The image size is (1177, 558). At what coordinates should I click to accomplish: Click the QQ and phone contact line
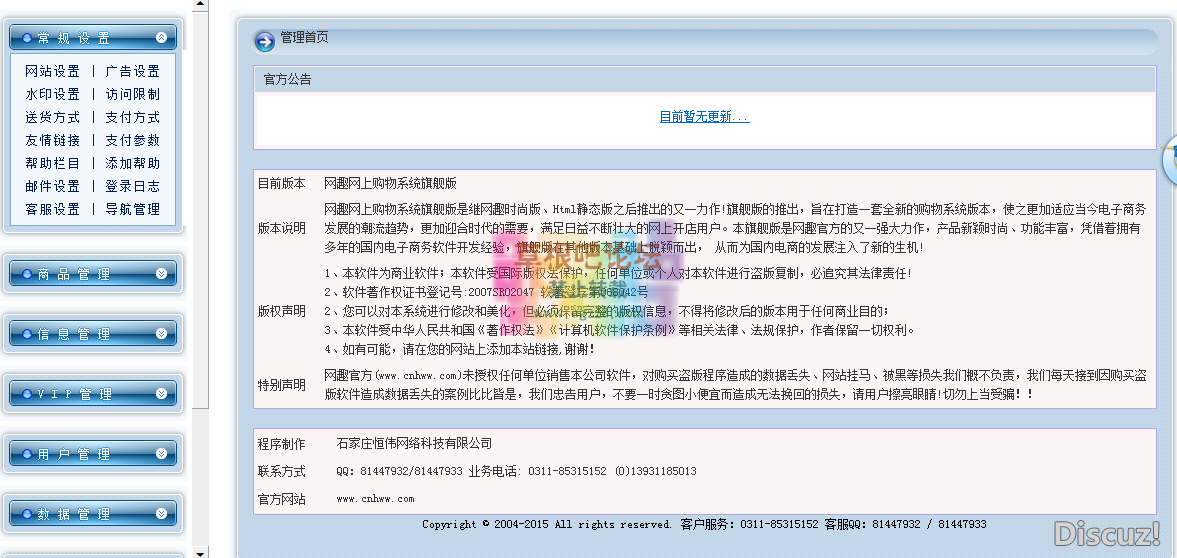516,472
